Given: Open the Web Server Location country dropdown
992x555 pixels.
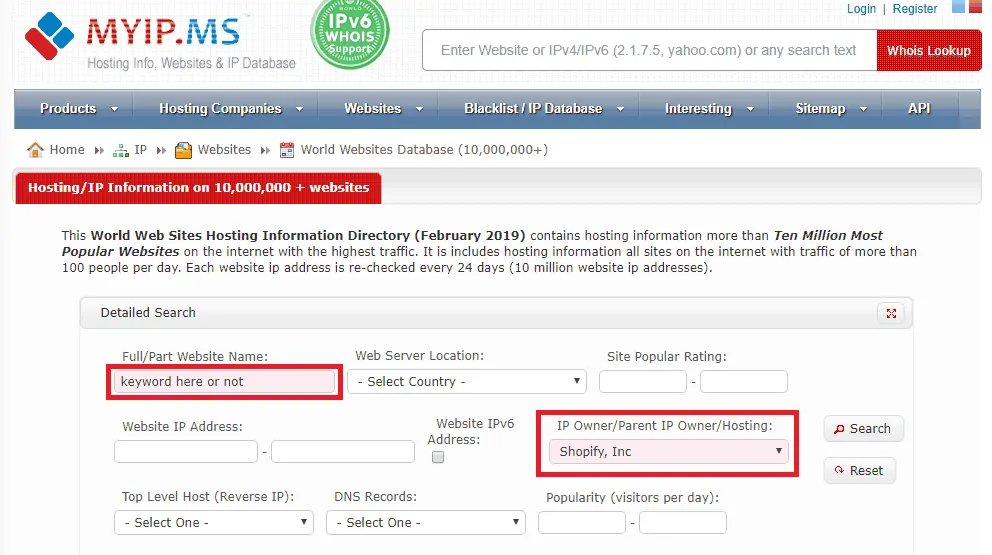Looking at the screenshot, I should coord(466,381).
